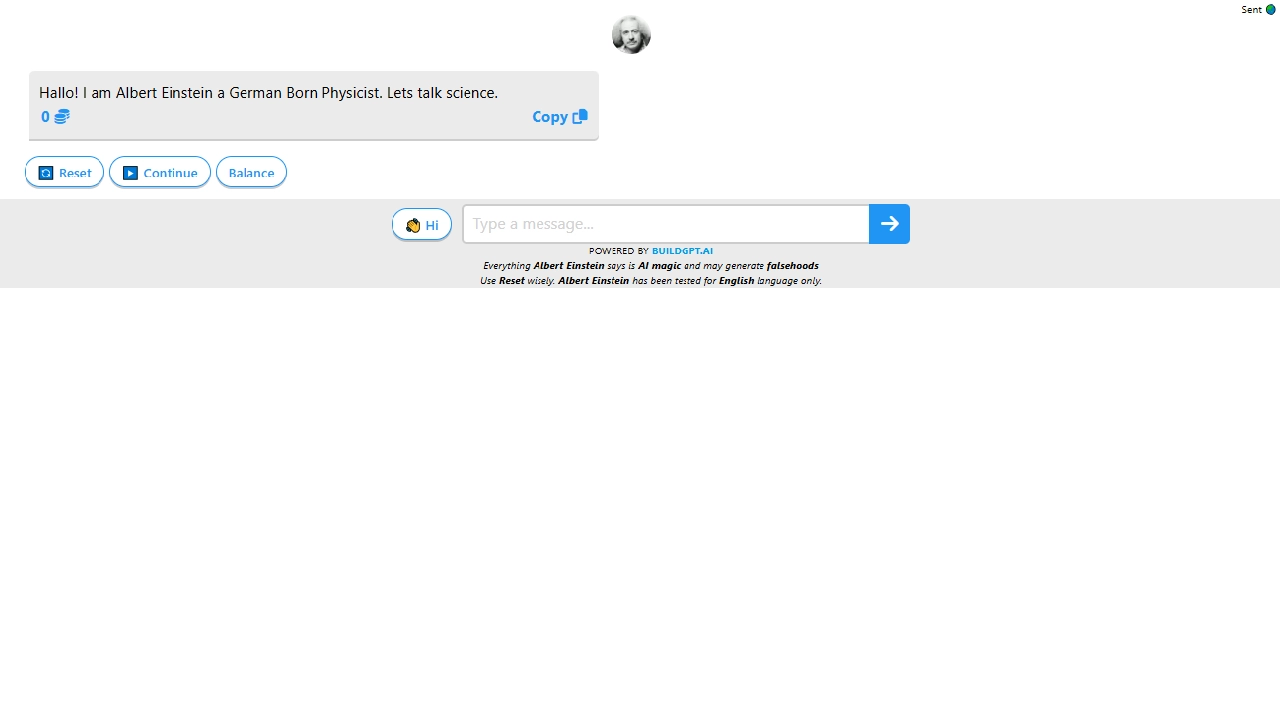Click the AI magic disclaimer line
This screenshot has height=720, width=1280.
tap(650, 266)
